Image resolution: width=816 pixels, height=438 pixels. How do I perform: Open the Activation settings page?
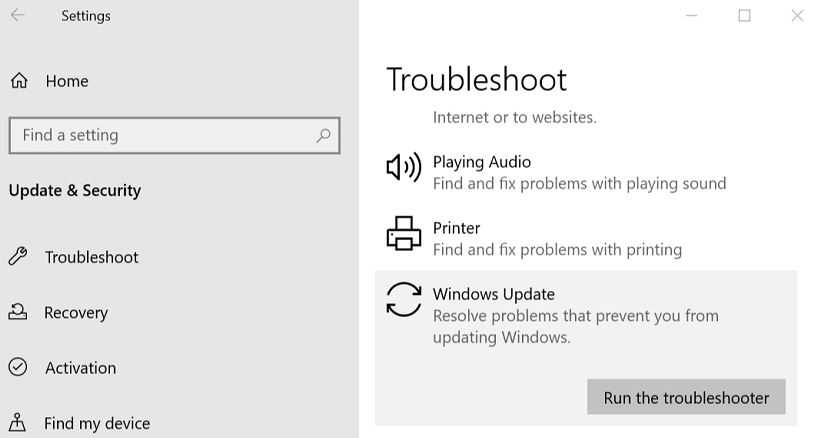[x=80, y=368]
